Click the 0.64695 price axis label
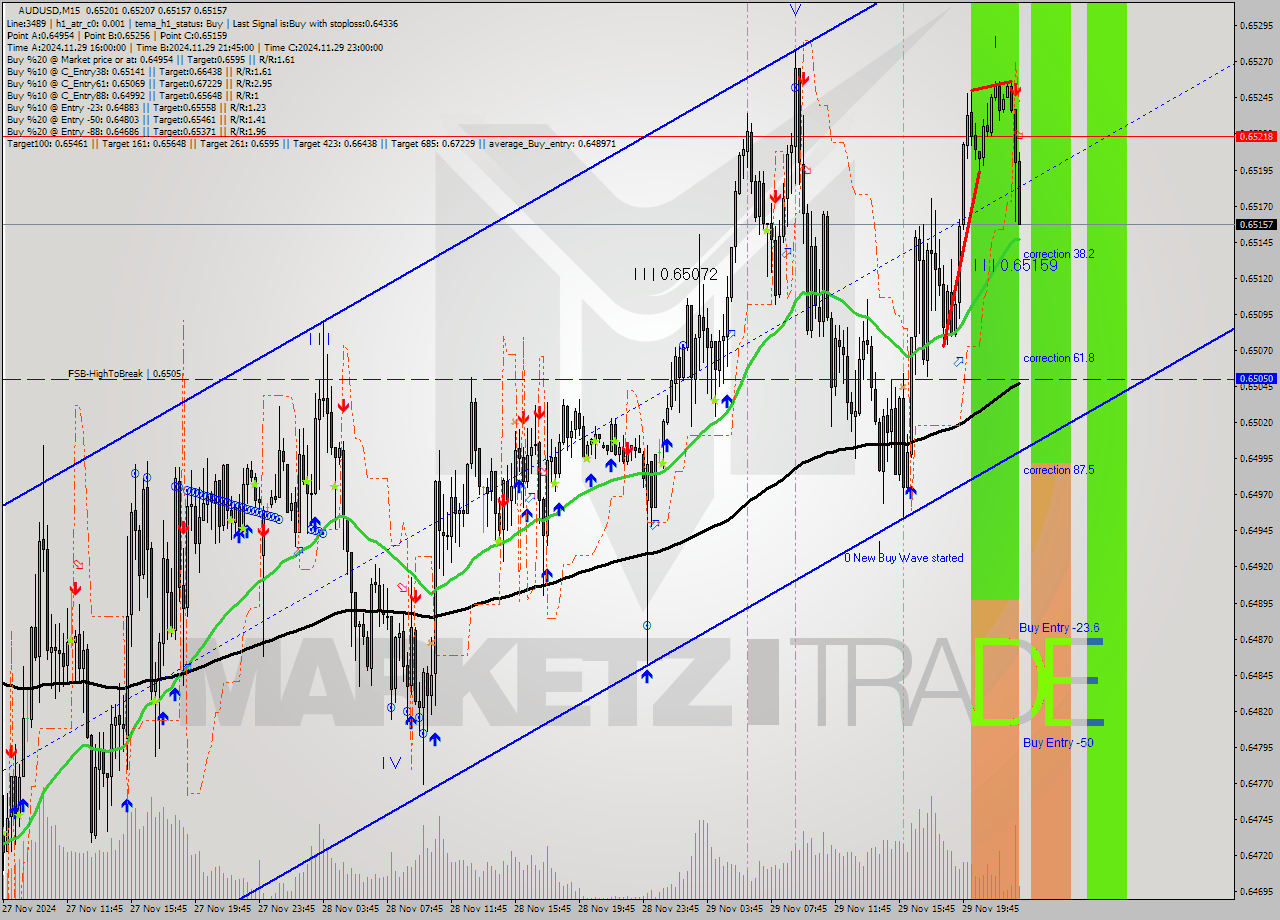The image size is (1280, 920). (x=1256, y=891)
